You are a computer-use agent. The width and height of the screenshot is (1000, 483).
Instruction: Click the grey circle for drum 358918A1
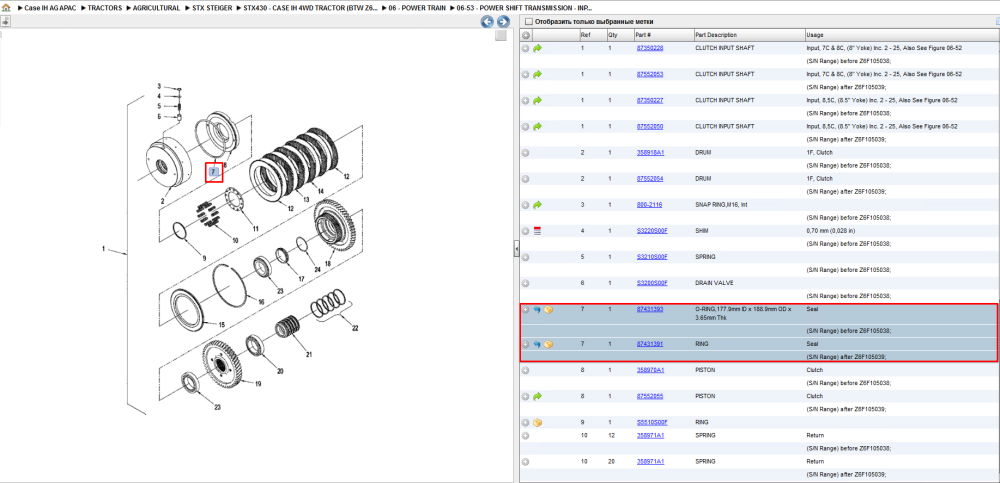tap(526, 153)
